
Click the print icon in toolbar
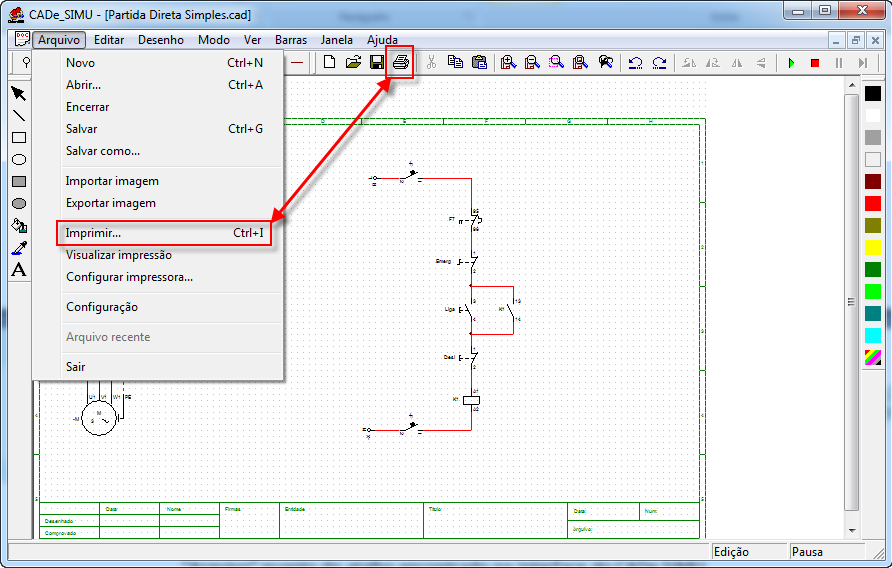400,62
